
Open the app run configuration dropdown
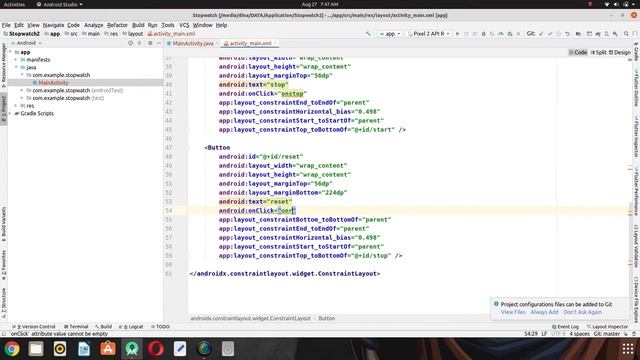point(390,34)
